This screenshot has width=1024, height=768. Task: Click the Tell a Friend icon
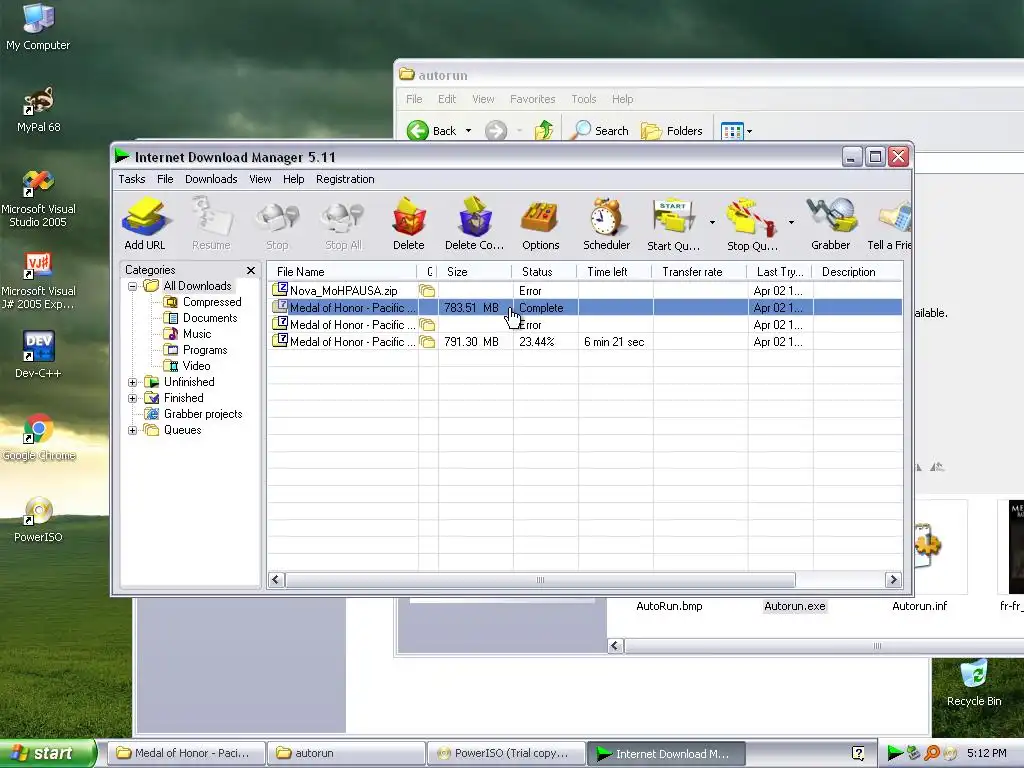889,224
